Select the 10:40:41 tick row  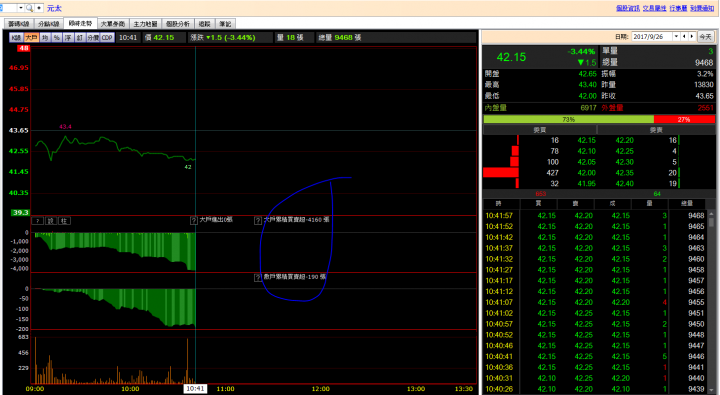pos(595,356)
